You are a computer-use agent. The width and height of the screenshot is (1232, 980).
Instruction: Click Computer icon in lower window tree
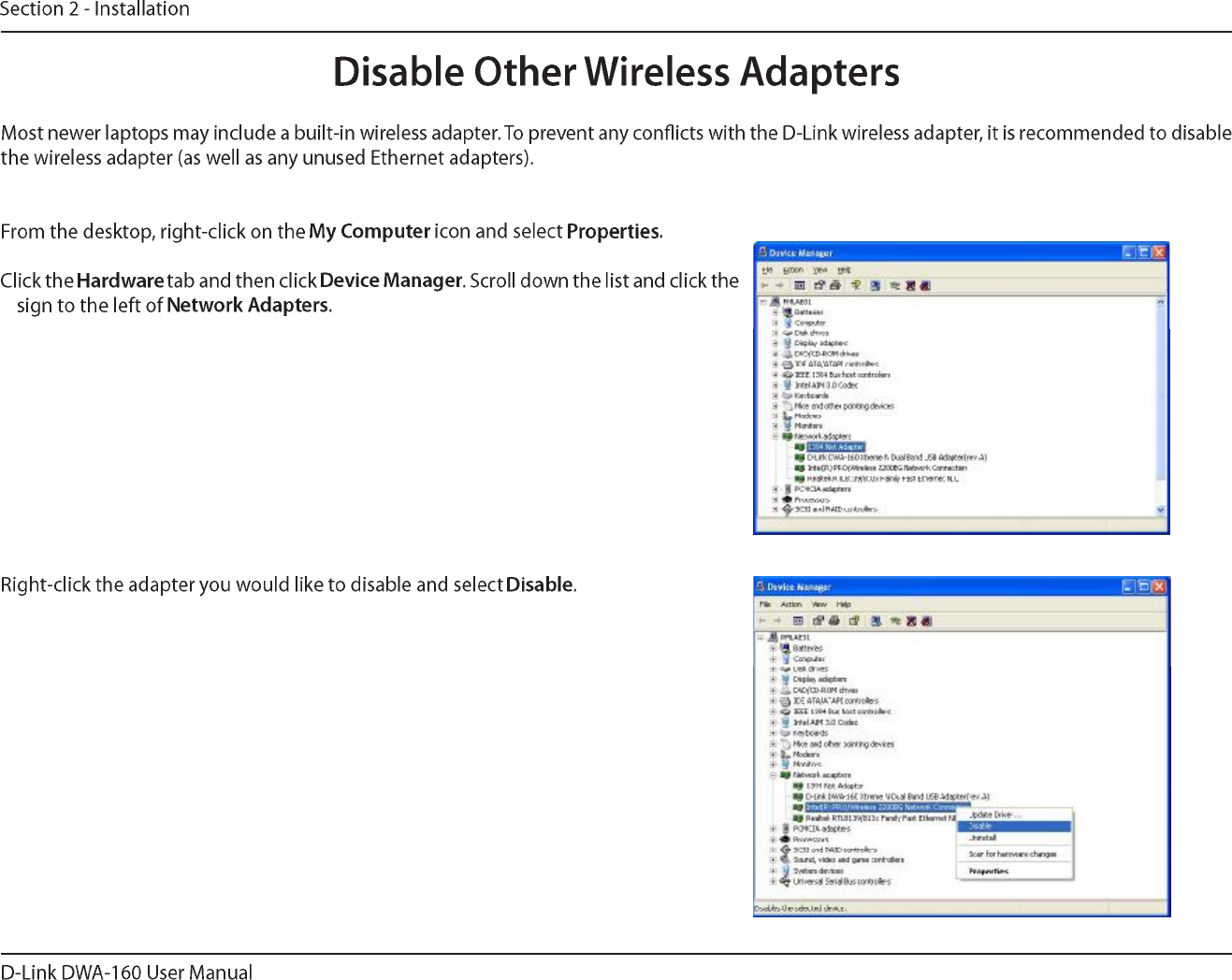[x=786, y=658]
